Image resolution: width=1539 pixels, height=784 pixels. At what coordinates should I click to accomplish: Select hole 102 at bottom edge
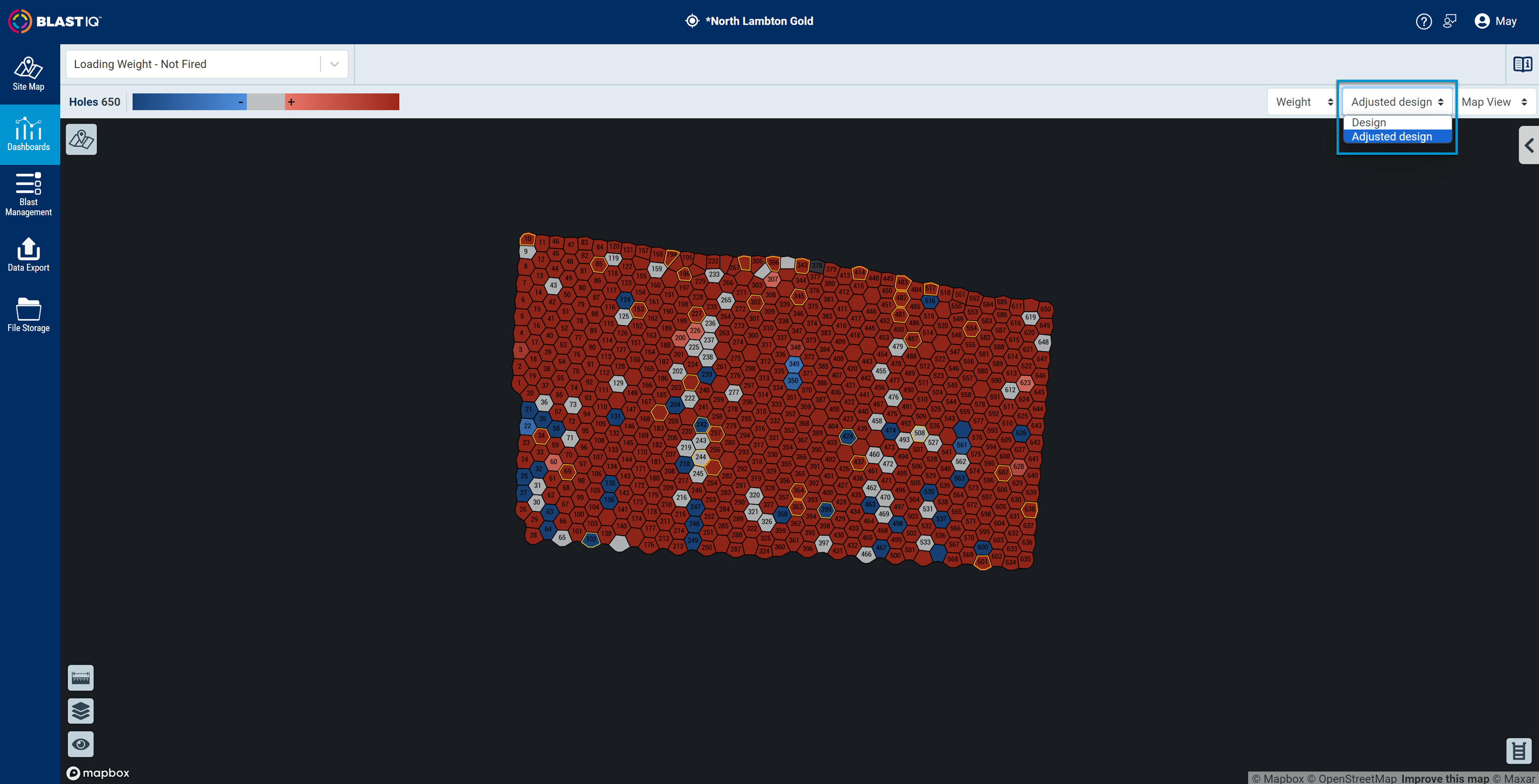click(590, 539)
